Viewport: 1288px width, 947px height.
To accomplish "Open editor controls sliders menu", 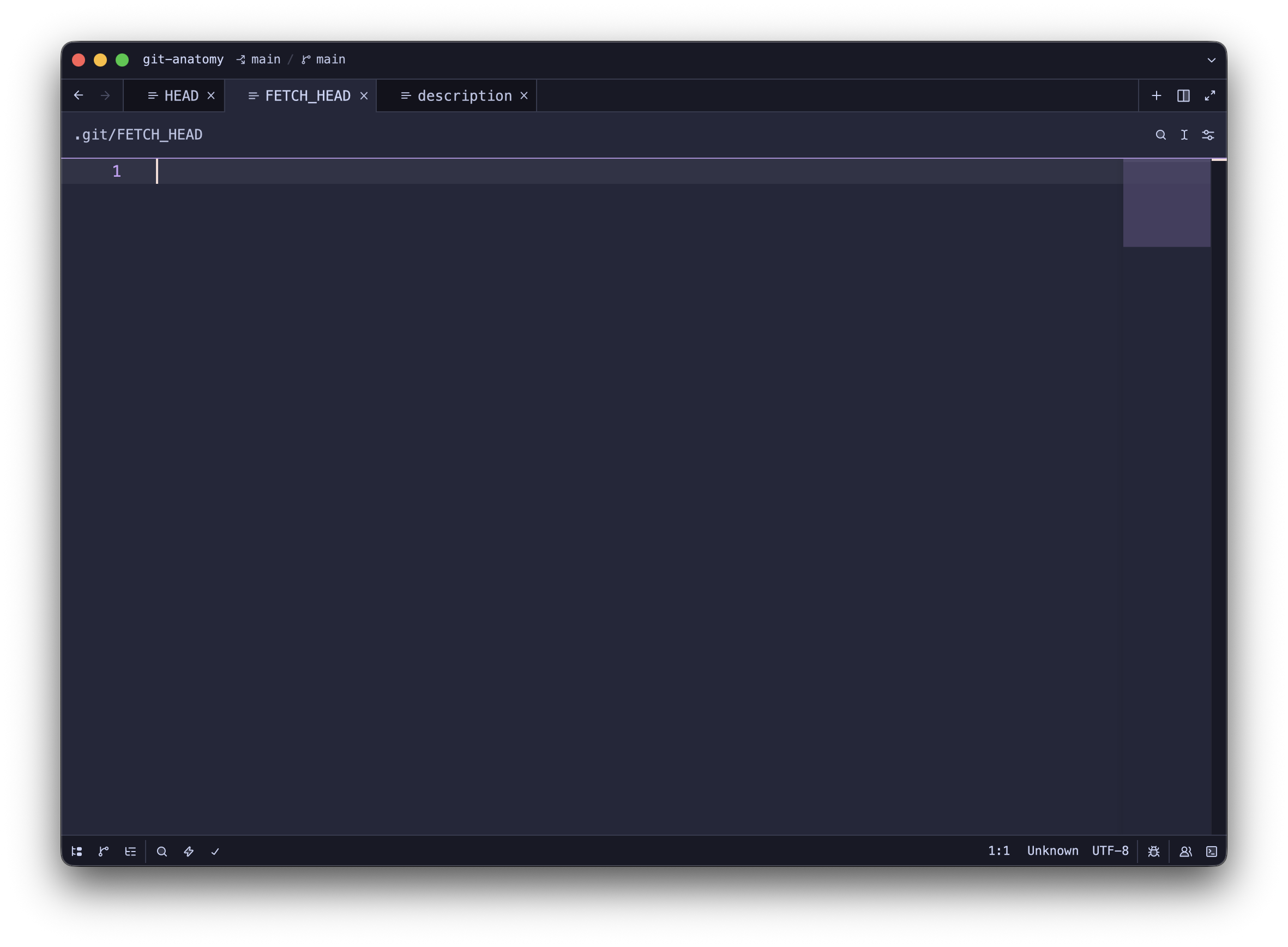I will pyautogui.click(x=1208, y=135).
